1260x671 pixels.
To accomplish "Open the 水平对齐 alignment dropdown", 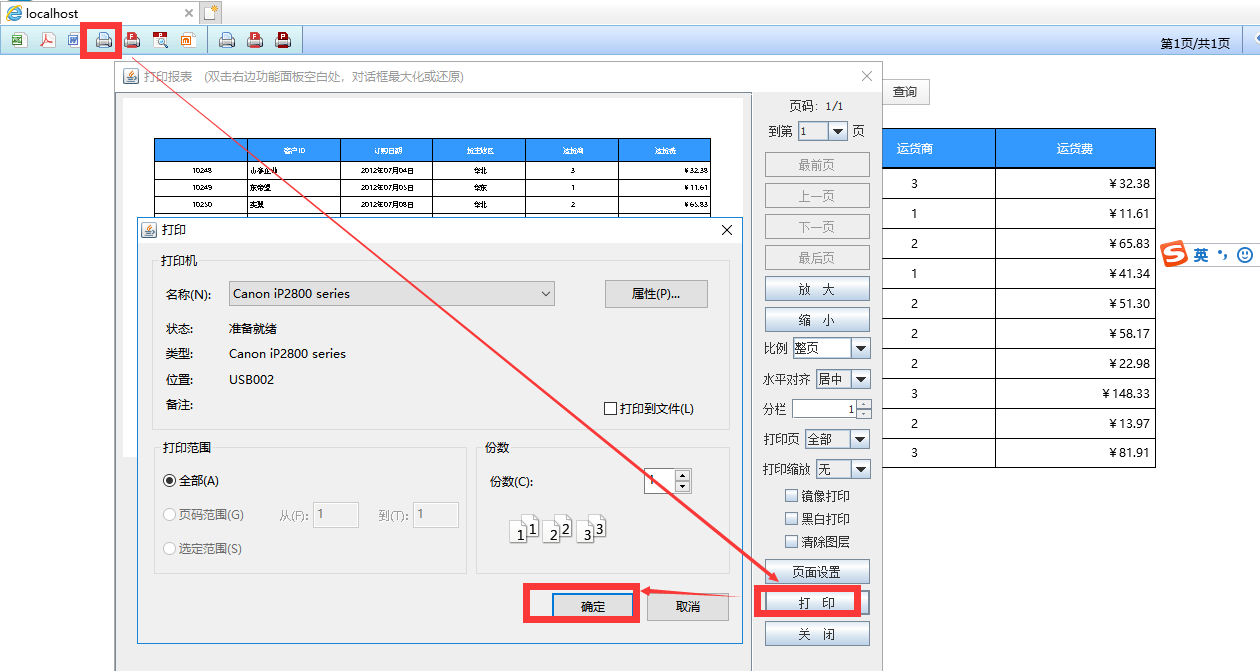I will coord(860,379).
